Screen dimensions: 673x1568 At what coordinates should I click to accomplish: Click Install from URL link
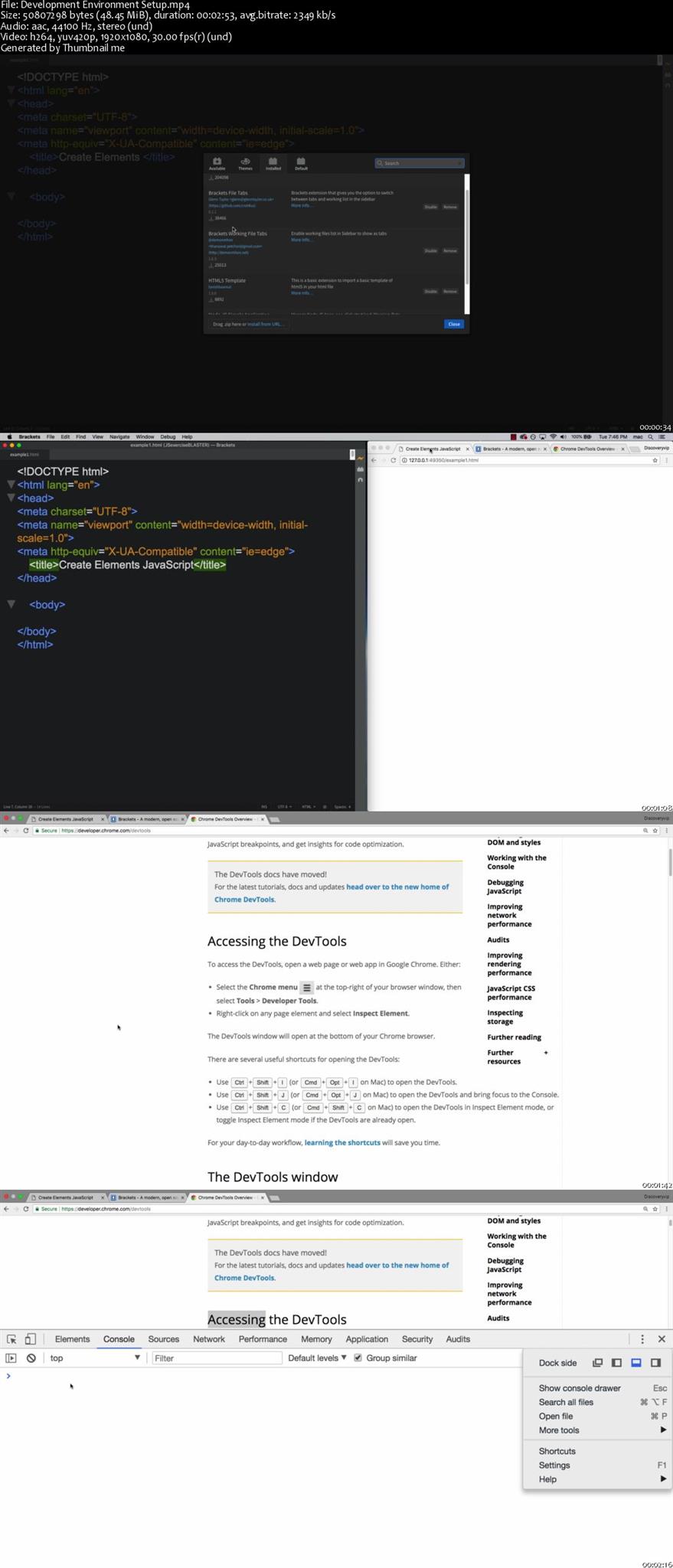(x=265, y=324)
